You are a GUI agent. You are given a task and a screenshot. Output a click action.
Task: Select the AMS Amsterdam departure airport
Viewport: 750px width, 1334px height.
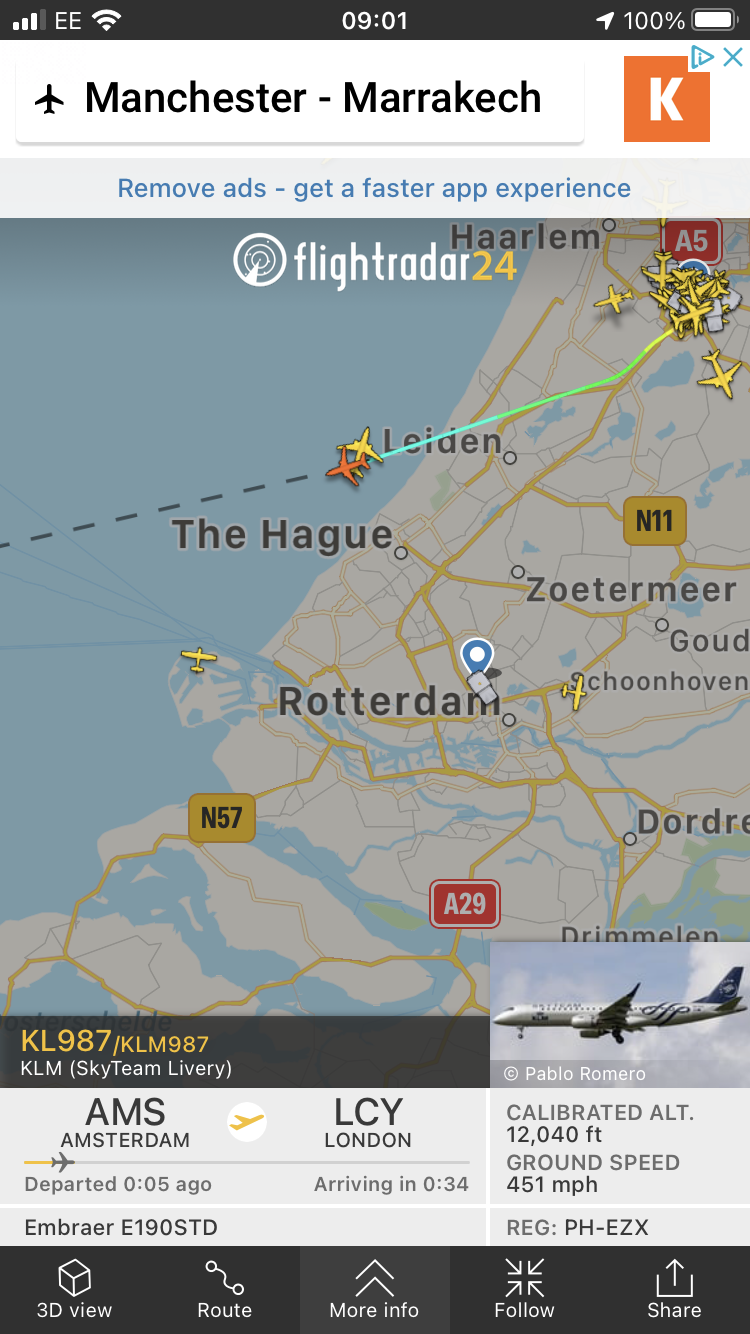point(125,1123)
